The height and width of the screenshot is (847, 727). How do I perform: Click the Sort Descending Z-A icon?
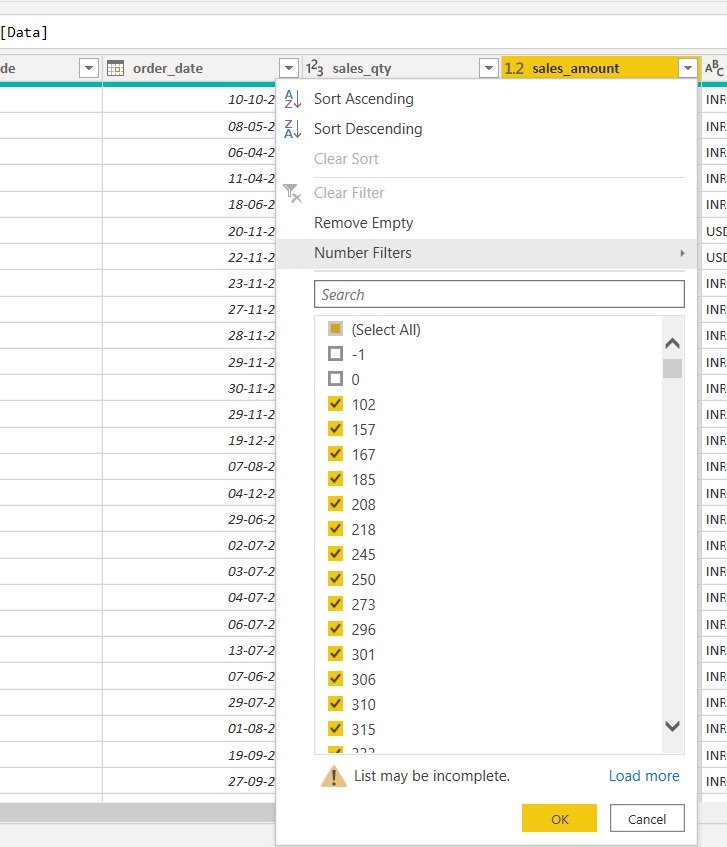292,129
